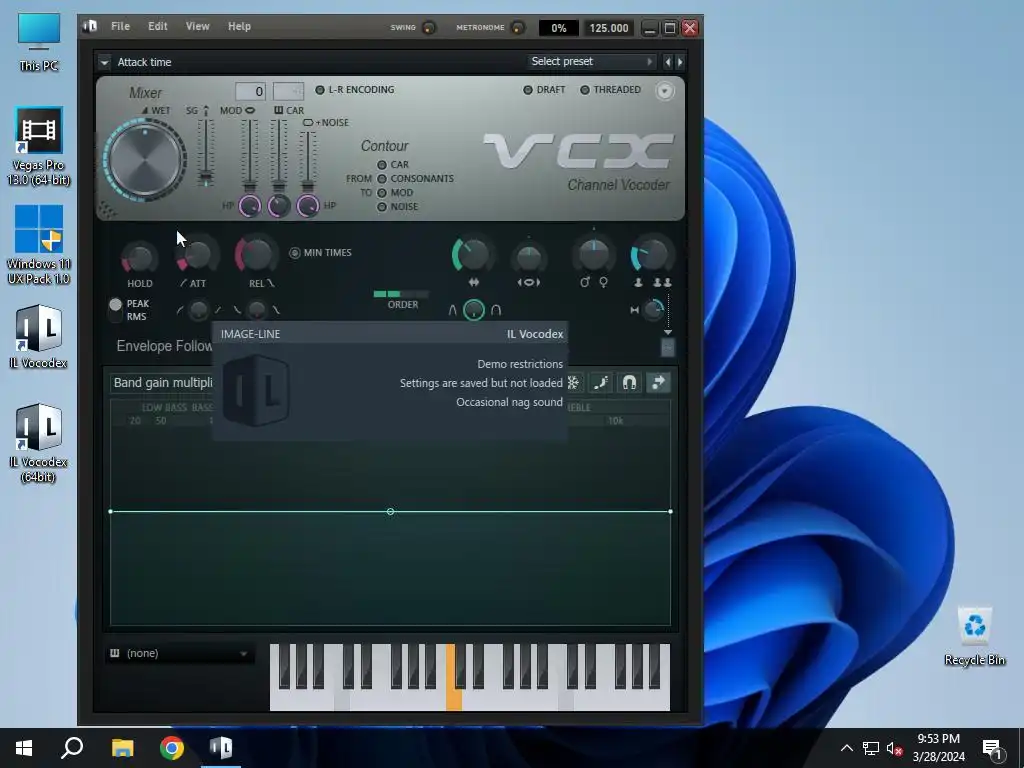Screen dimensions: 1024x768
Task: Click the large WET mixer knob
Action: pos(145,159)
